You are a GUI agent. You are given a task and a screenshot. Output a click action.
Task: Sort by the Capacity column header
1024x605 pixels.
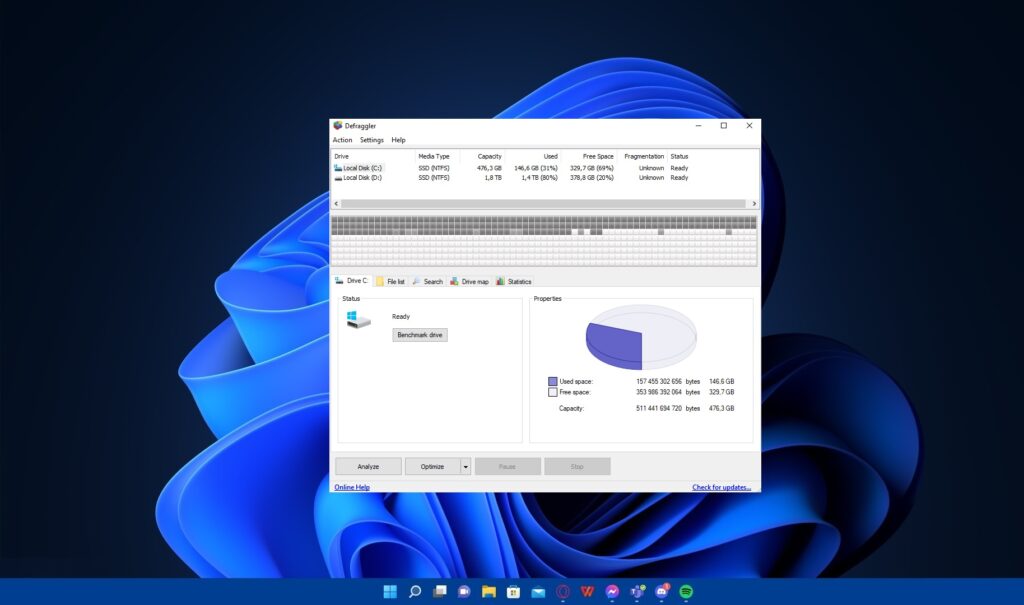click(x=482, y=156)
